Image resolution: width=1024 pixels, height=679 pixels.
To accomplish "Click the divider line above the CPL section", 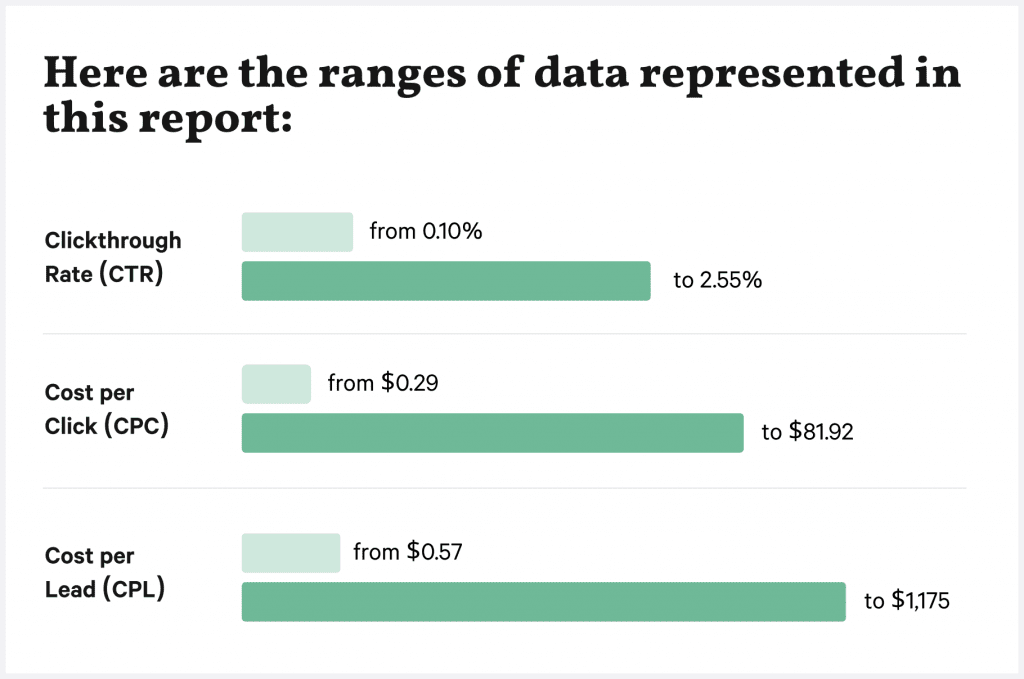I will (504, 488).
